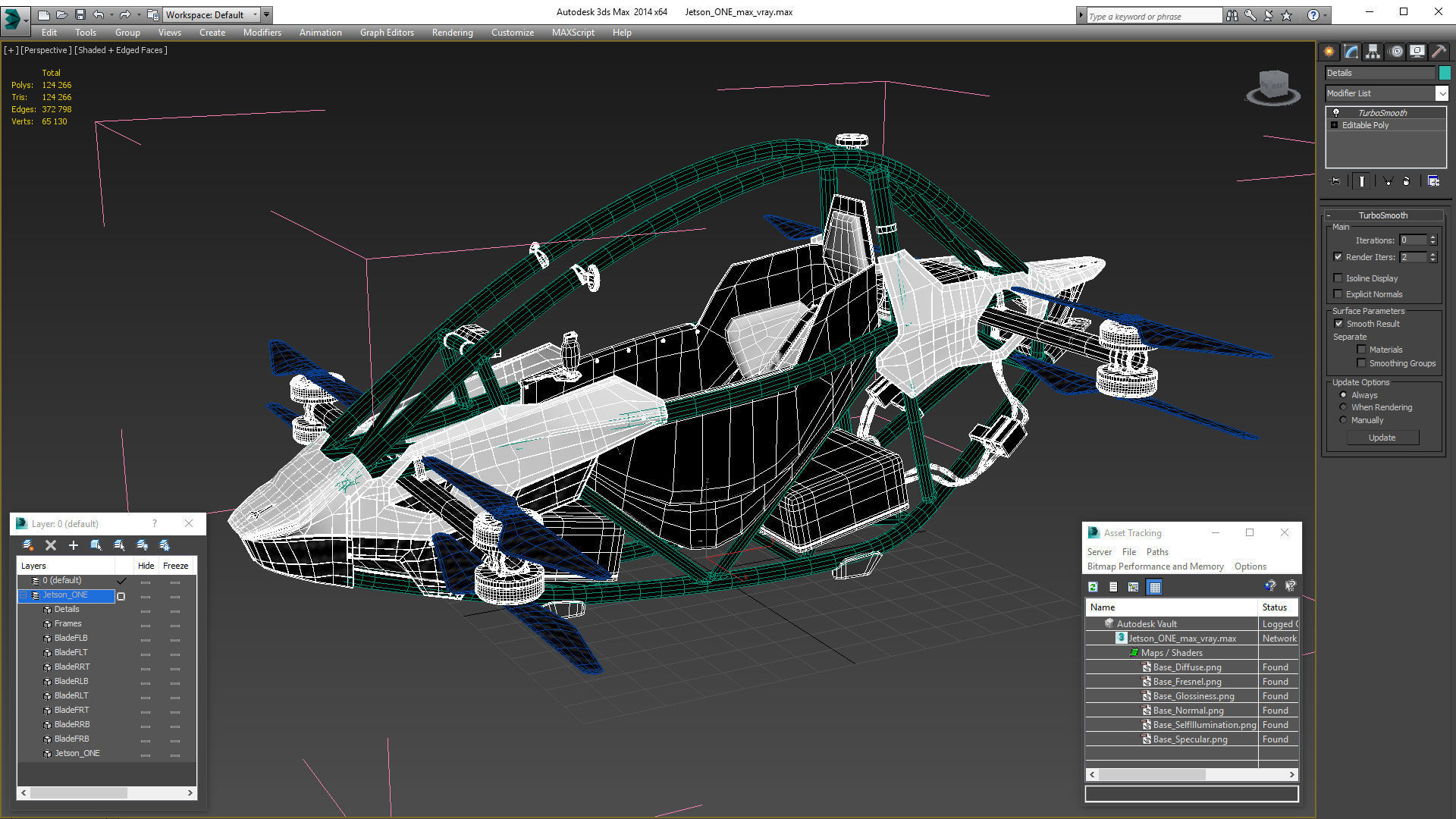This screenshot has width=1456, height=819.
Task: Open the Modifiers menu
Action: [262, 33]
